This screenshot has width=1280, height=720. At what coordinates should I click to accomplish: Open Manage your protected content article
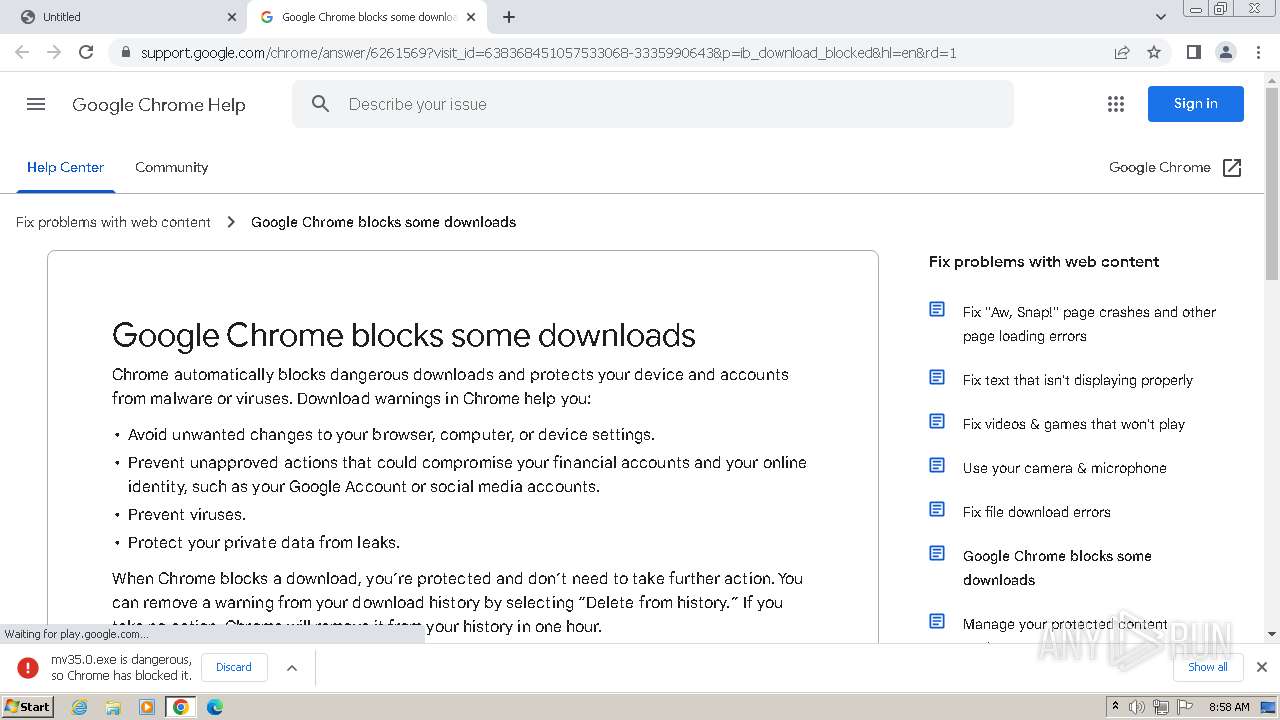point(1065,624)
